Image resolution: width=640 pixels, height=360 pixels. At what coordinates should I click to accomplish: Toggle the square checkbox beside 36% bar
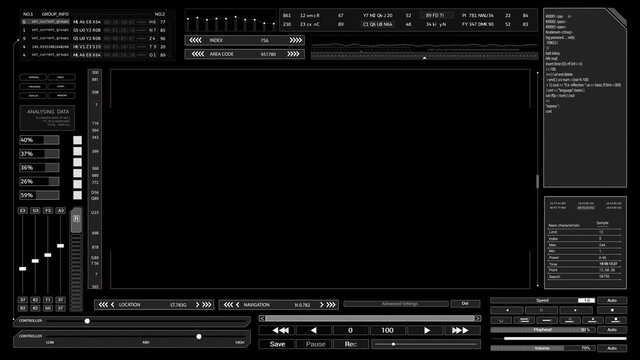coord(77,162)
